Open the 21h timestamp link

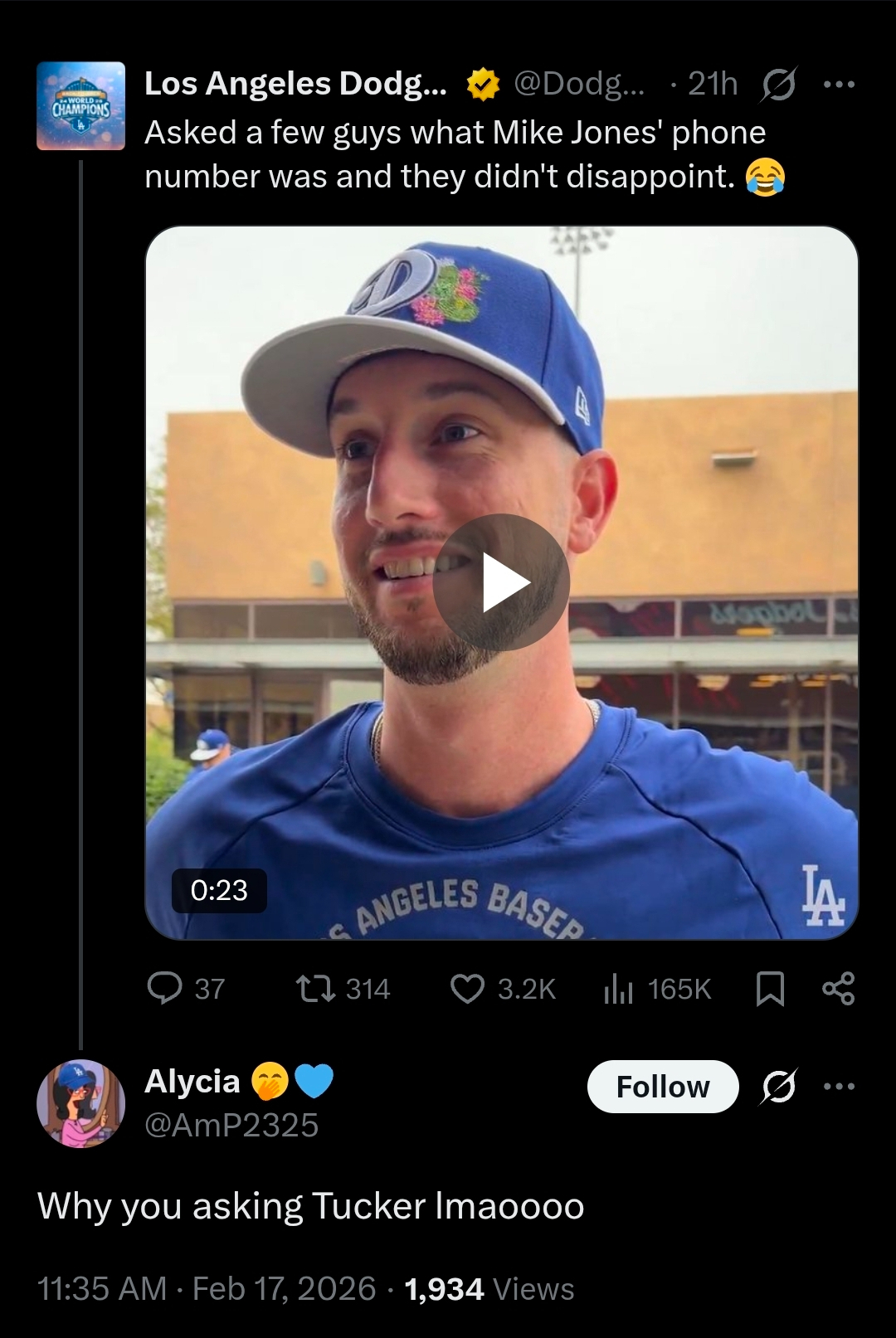click(x=713, y=84)
